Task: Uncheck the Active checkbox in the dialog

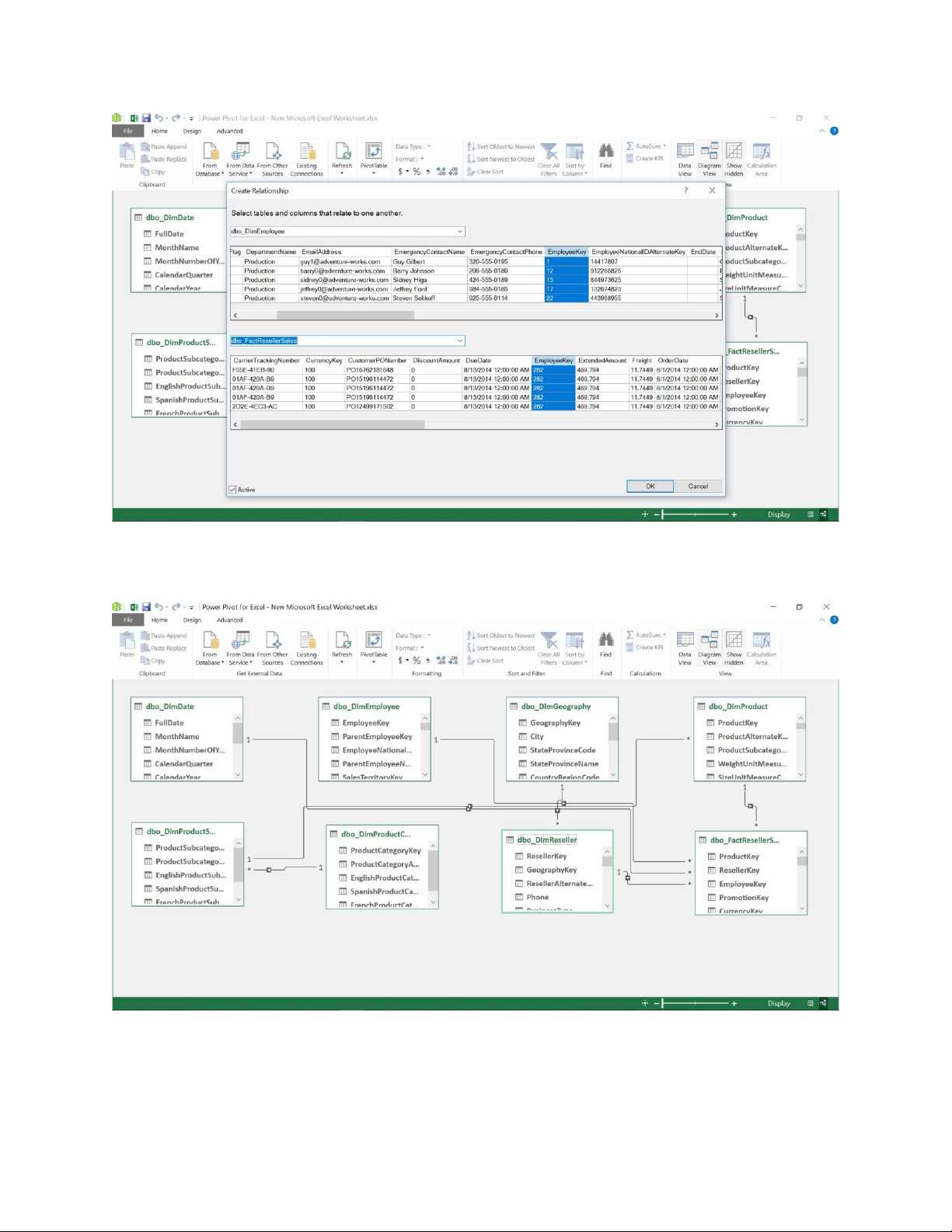Action: (232, 490)
